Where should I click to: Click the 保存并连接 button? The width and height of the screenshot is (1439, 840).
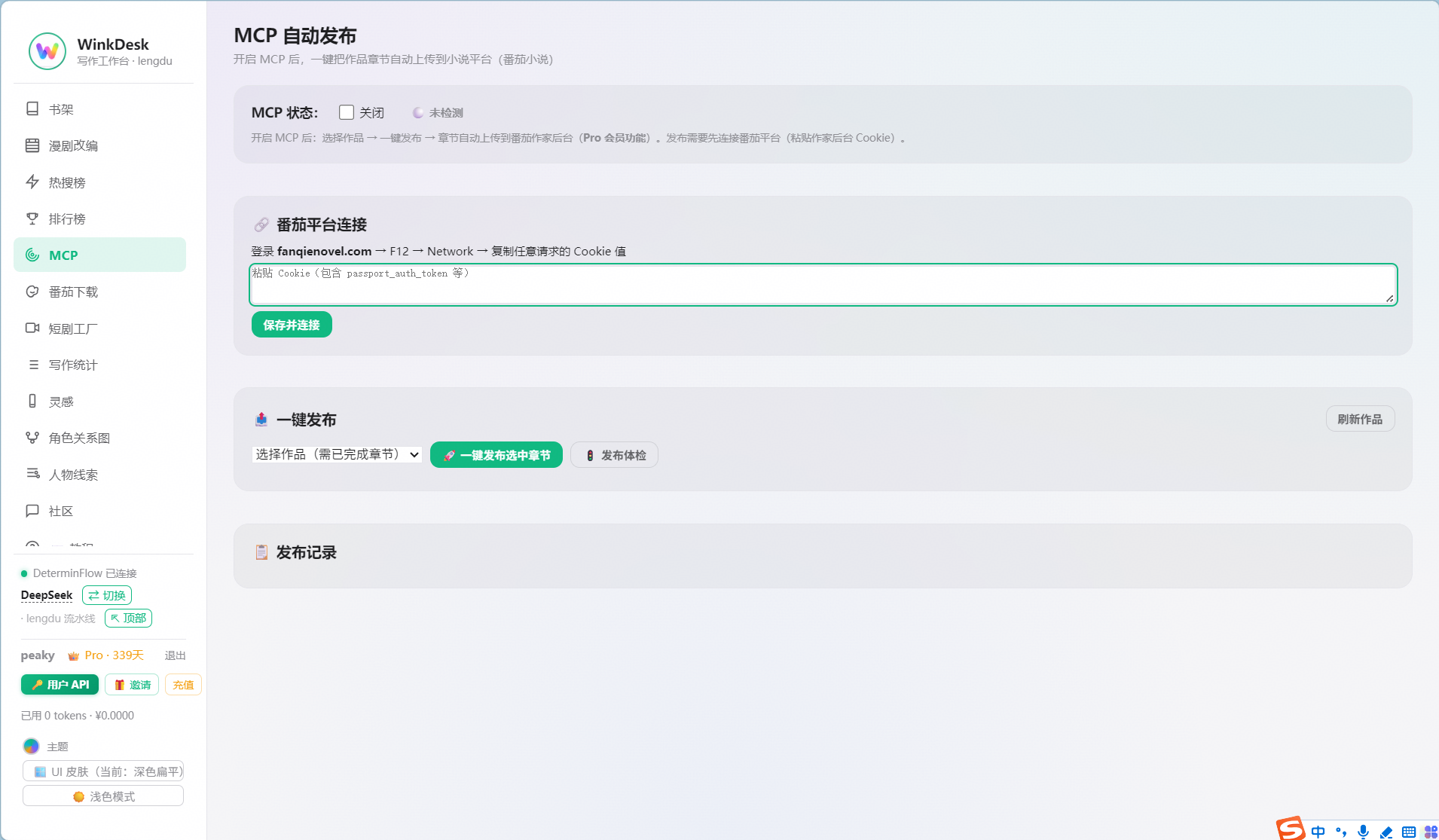(292, 325)
